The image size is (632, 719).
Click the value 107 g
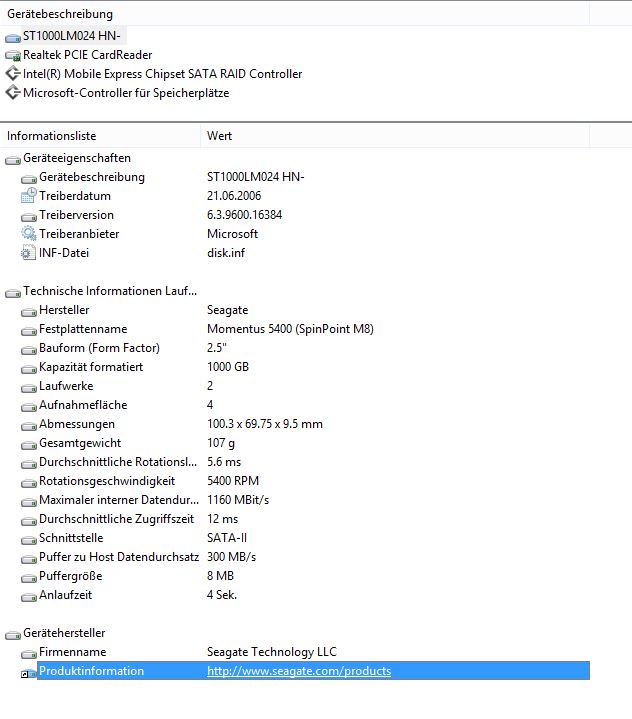[x=221, y=443]
